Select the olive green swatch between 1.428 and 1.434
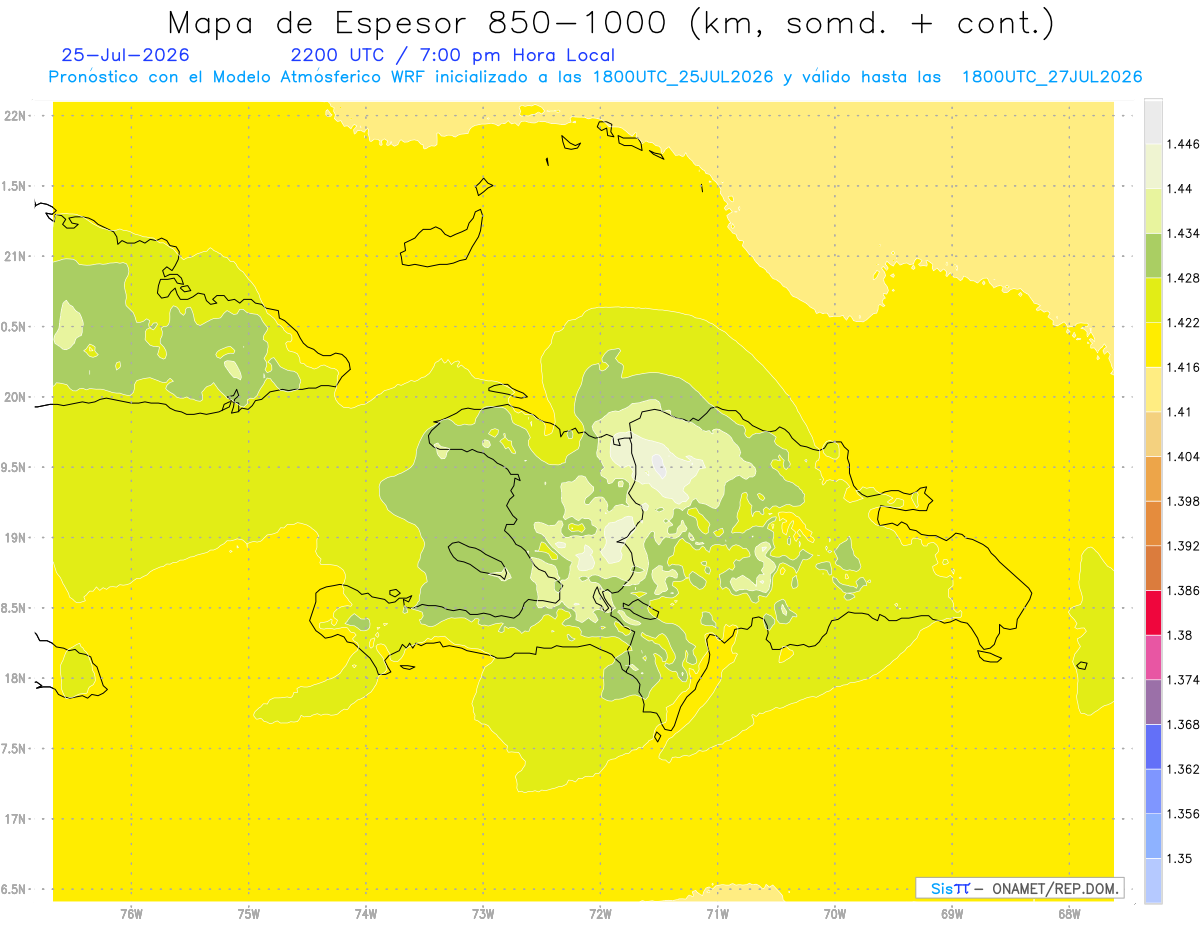 1153,255
